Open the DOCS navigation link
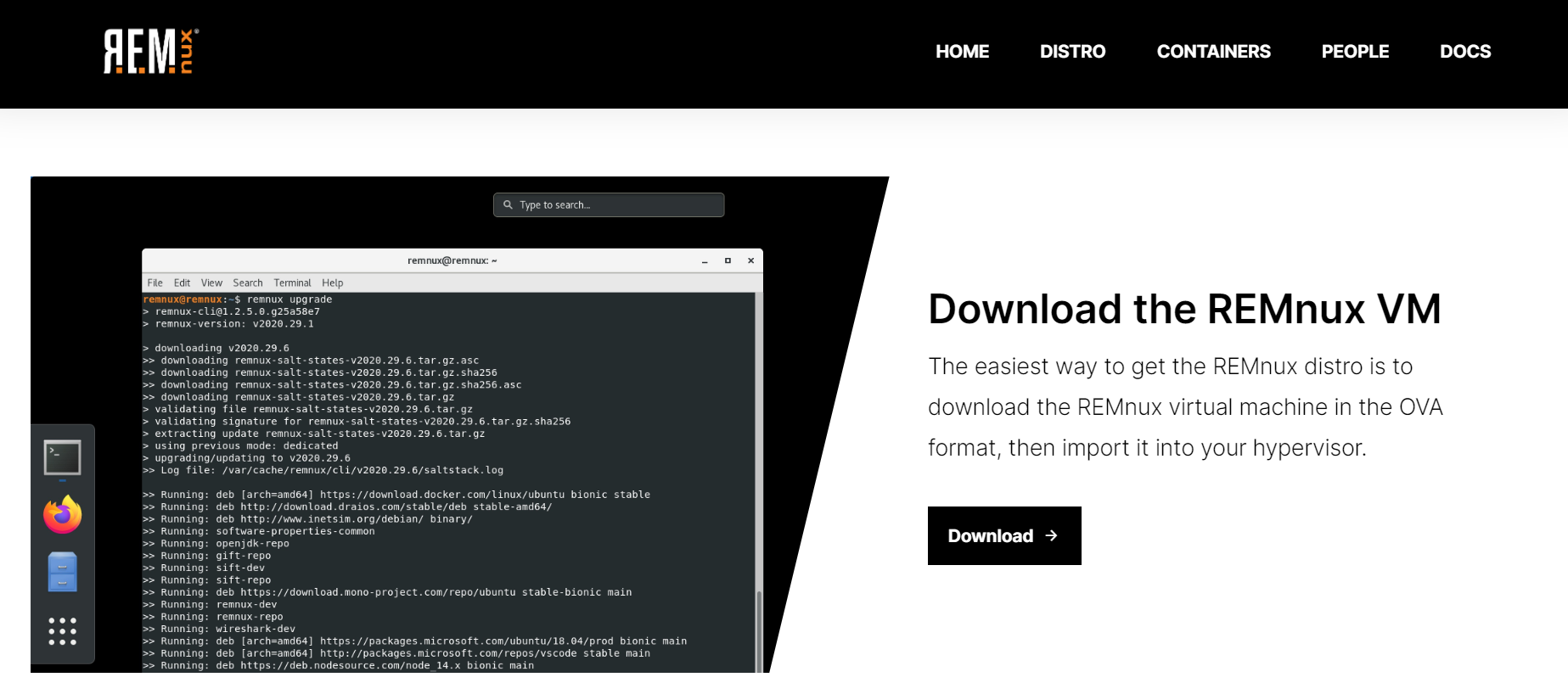1568x694 pixels. (1465, 52)
